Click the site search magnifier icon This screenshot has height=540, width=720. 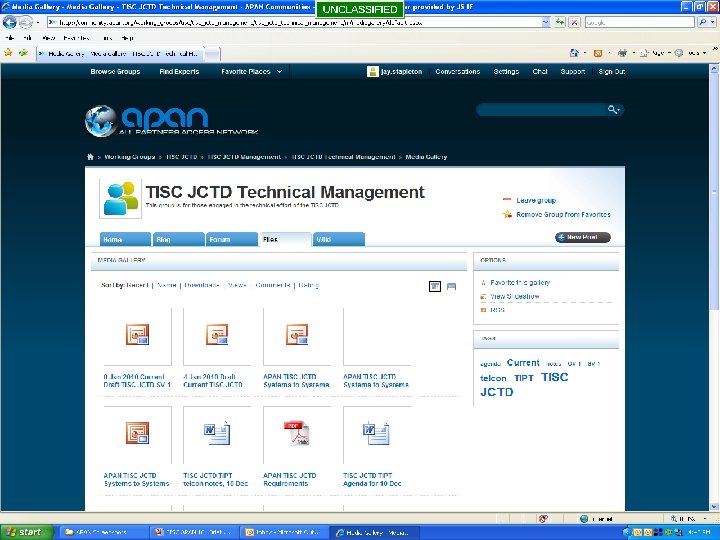coord(612,109)
